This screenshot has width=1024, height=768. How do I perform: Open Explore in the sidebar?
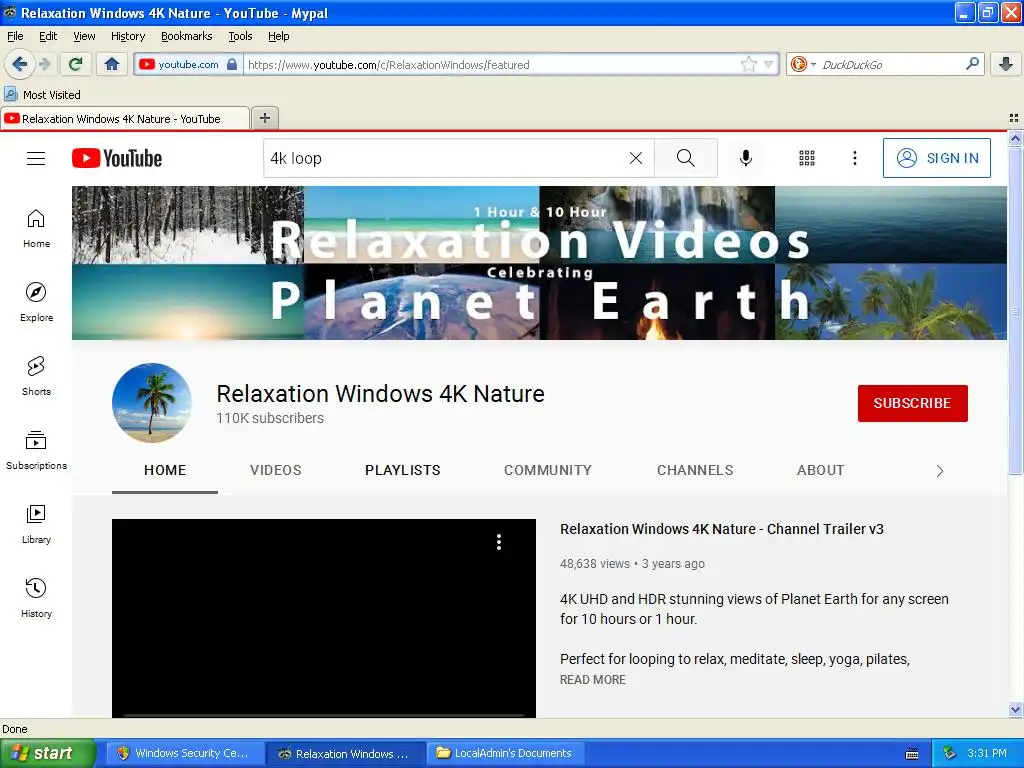coord(36,302)
